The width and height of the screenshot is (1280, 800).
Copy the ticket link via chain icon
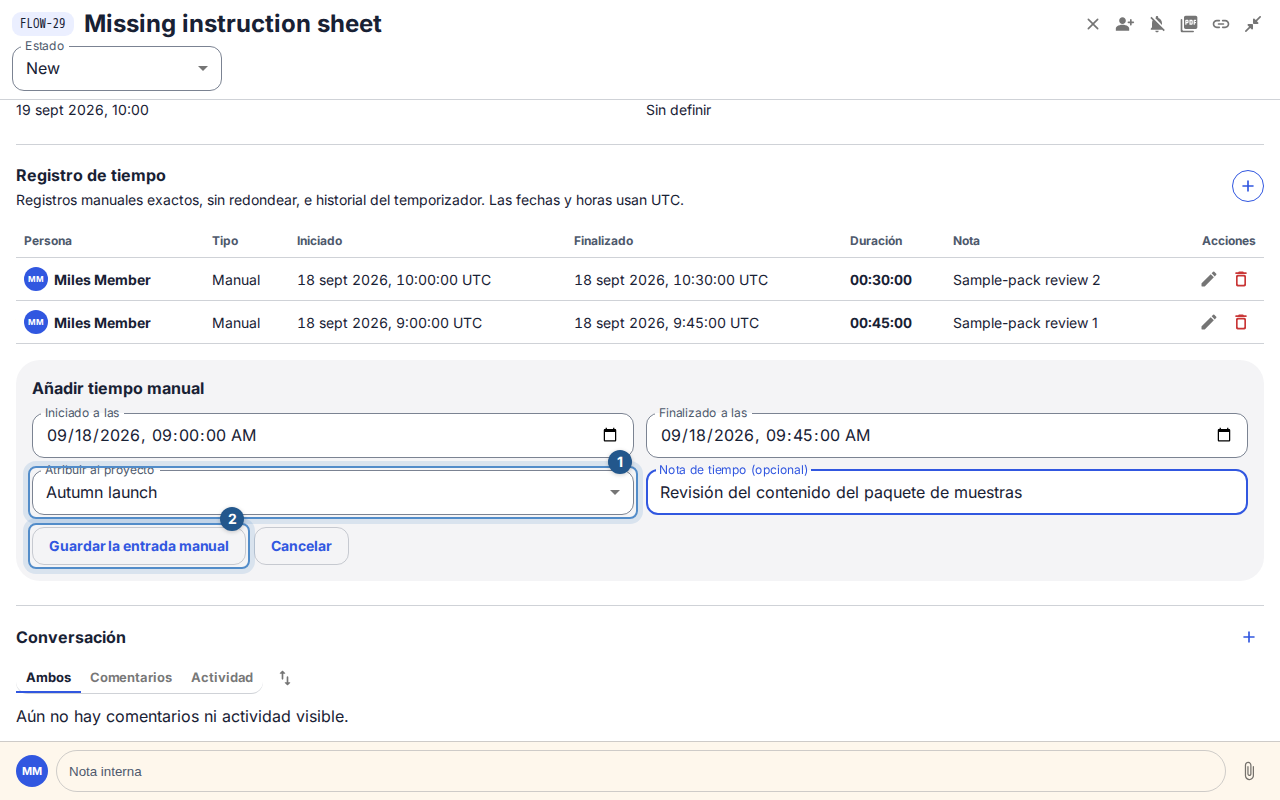(x=1221, y=24)
